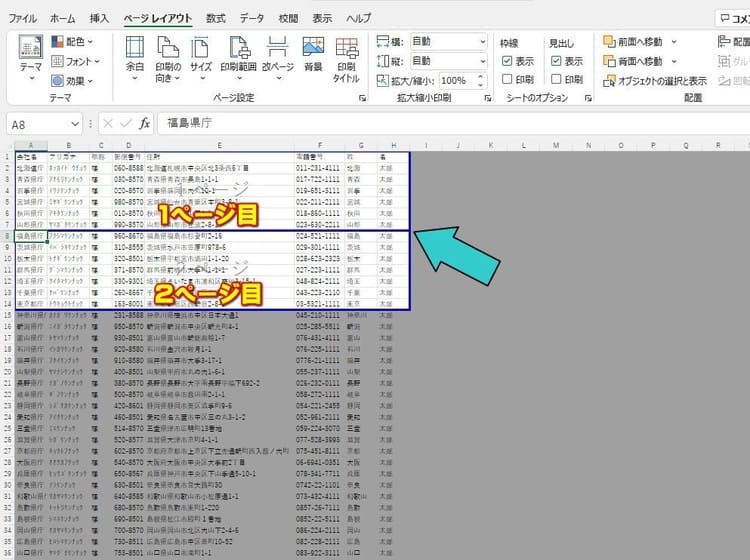Open the テーマ themes gallery
The width and height of the screenshot is (750, 560).
pyautogui.click(x=31, y=58)
